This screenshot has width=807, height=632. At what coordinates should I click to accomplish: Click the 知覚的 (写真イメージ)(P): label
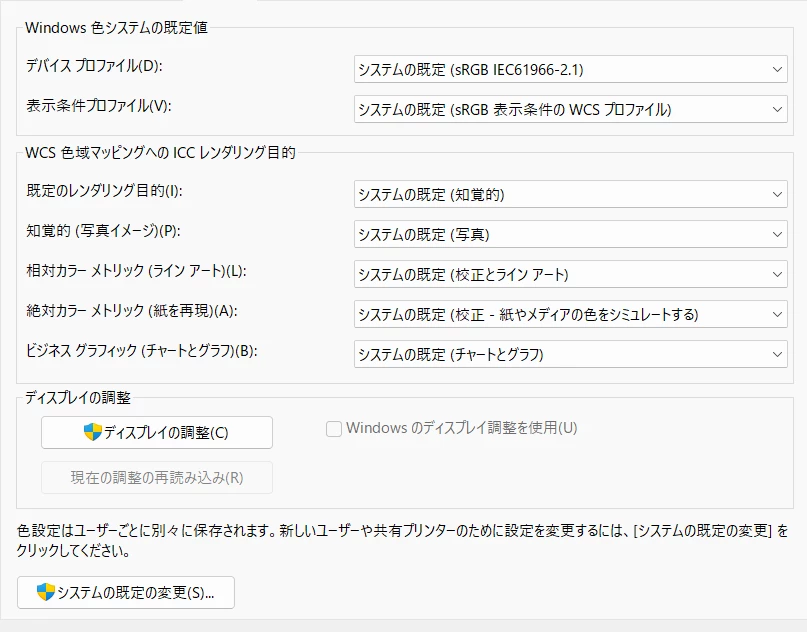(x=103, y=231)
